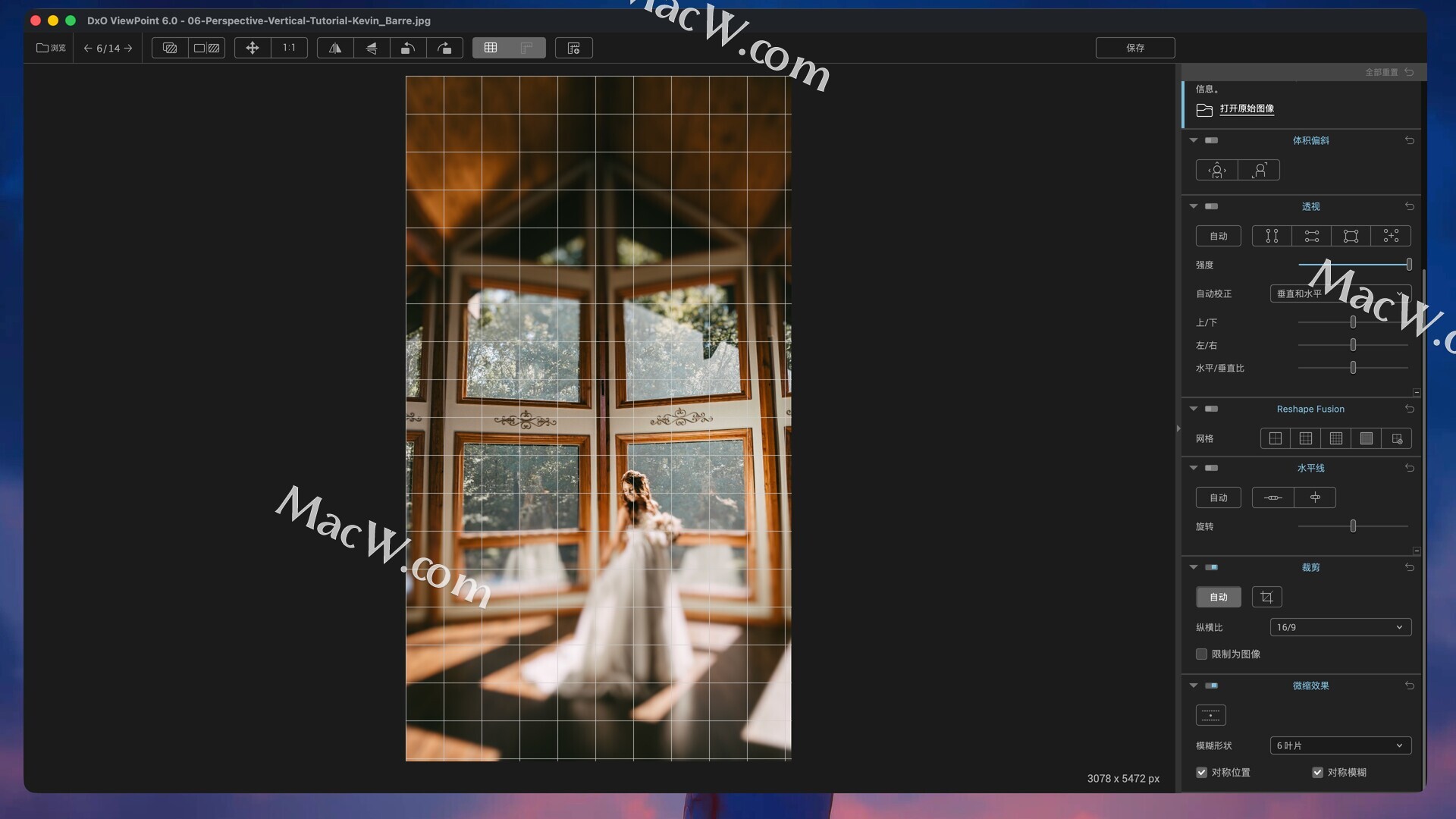Click the flip horizontal icon in toolbar

coord(334,48)
